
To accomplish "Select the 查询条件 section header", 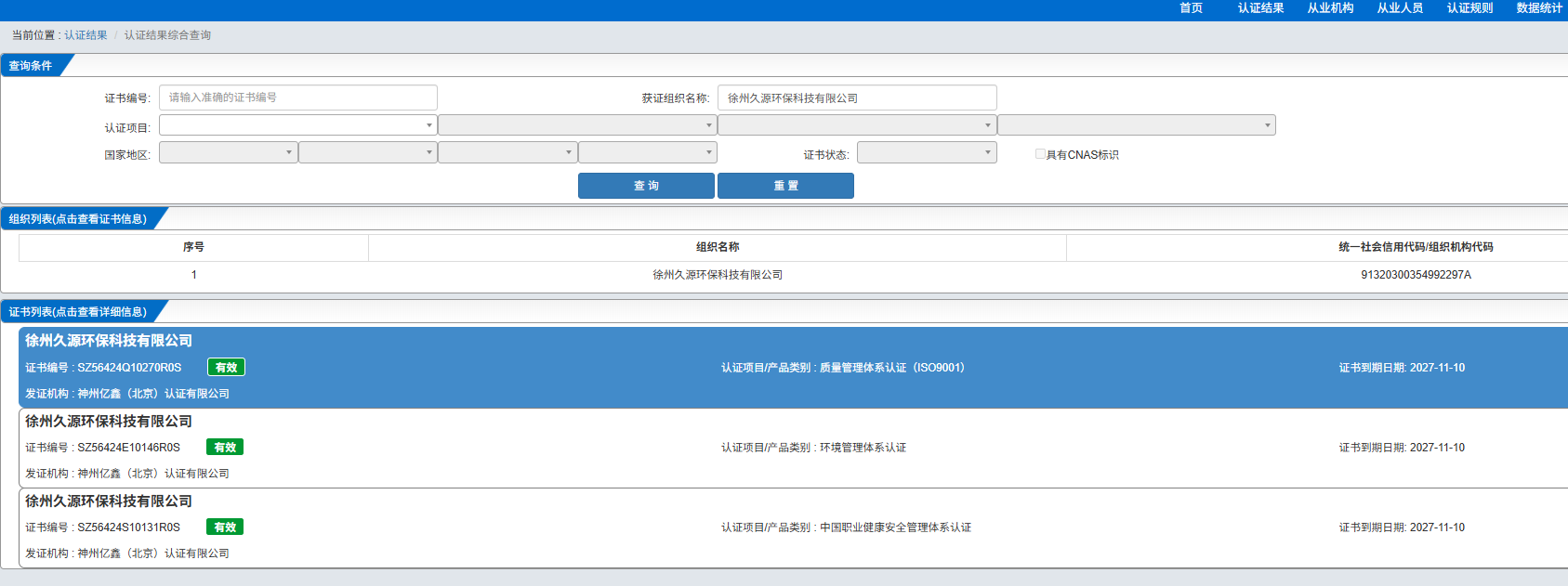I will [31, 66].
